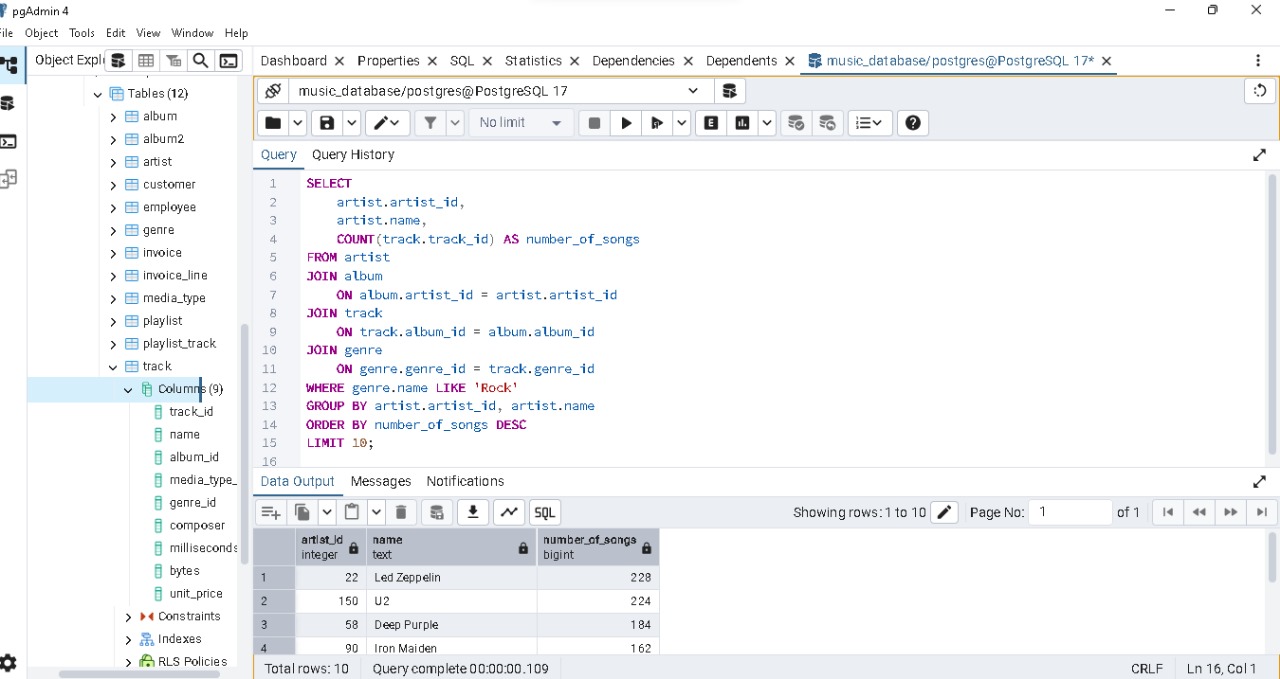
Task: Open the Tools menu
Action: pos(82,33)
